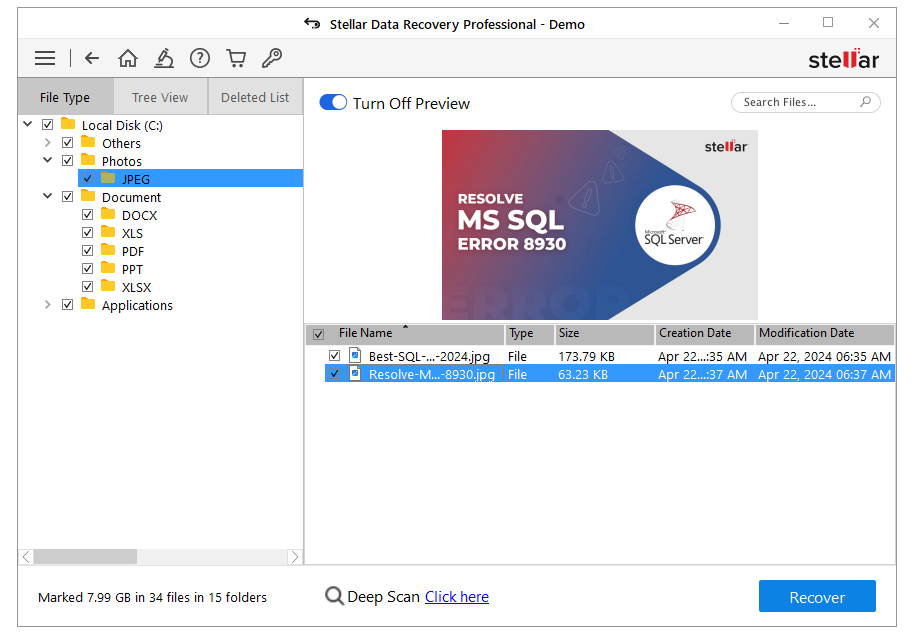Image resolution: width=913 pixels, height=634 pixels.
Task: Switch to the Deleted List tab
Action: [255, 97]
